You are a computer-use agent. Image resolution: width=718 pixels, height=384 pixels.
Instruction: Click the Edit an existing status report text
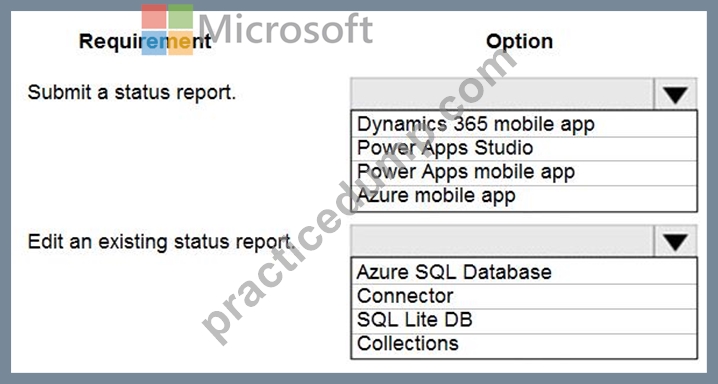pos(161,242)
